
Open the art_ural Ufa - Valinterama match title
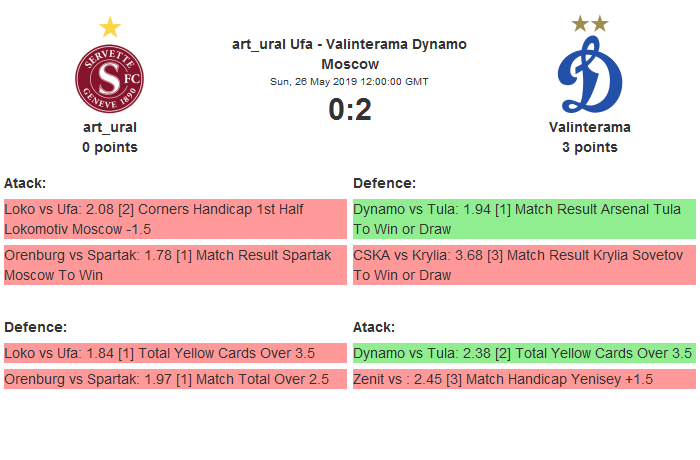[349, 54]
